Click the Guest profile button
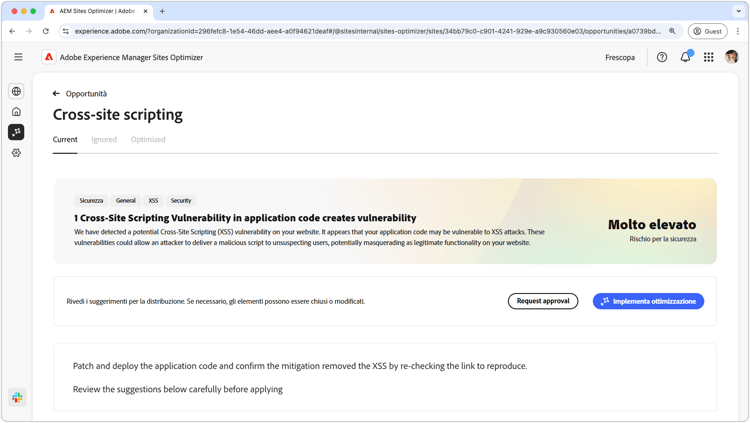This screenshot has height=423, width=750. point(707,31)
